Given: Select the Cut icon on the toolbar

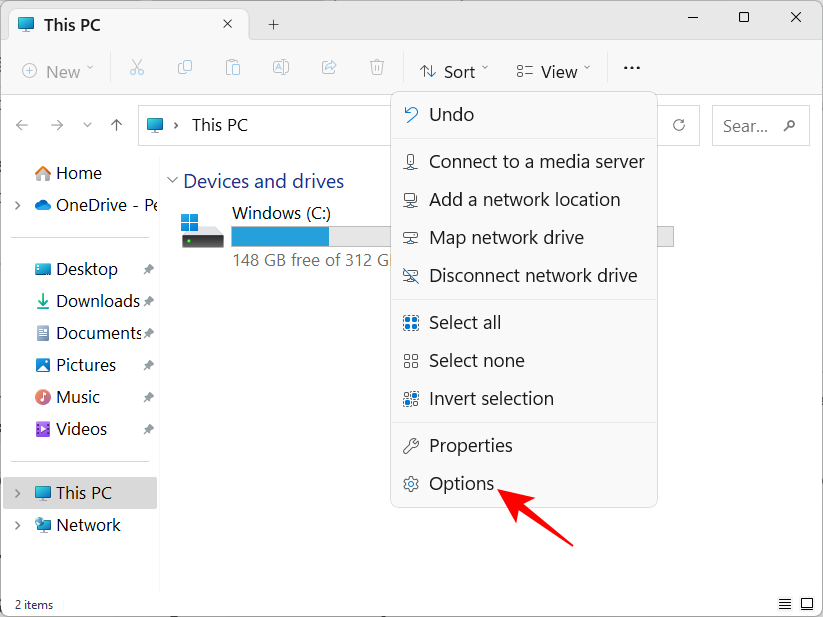Looking at the screenshot, I should click(137, 67).
